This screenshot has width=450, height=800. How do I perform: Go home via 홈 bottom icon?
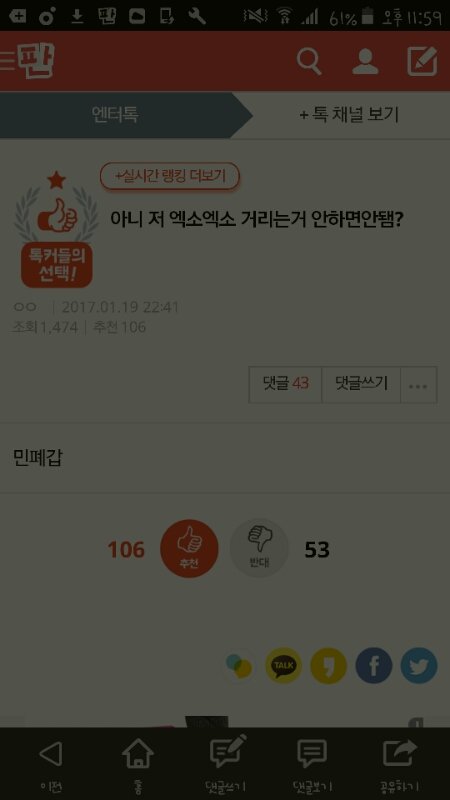138,764
